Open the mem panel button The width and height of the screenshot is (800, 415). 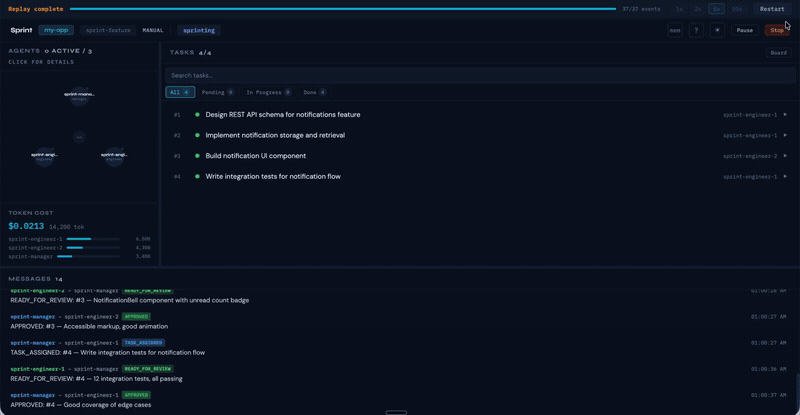[x=675, y=30]
